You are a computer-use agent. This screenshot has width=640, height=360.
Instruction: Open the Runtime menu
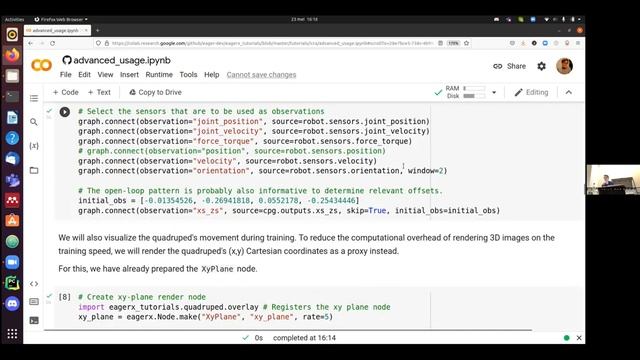pos(159,75)
